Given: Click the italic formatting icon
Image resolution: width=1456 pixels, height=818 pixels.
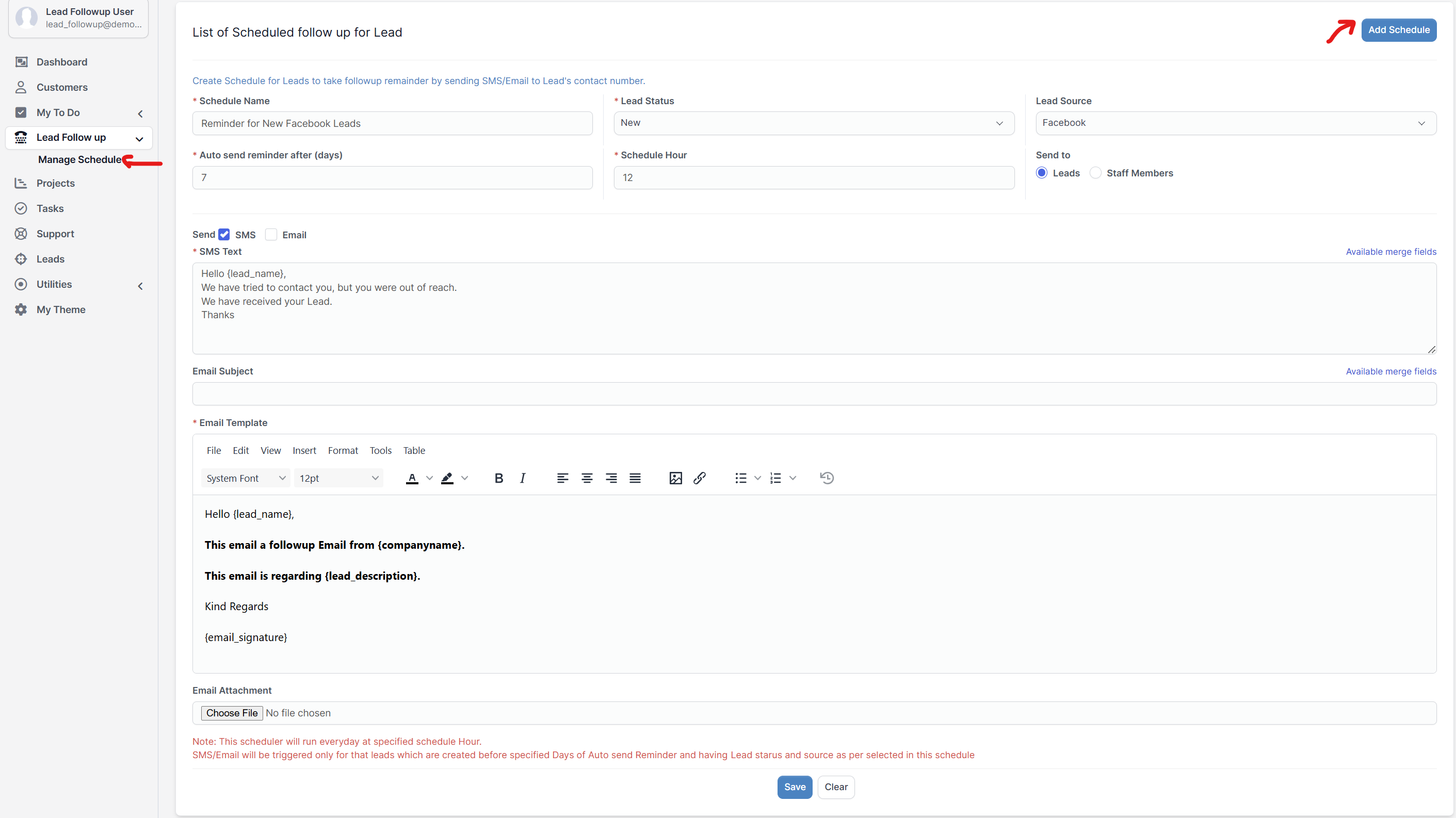Looking at the screenshot, I should 523,477.
